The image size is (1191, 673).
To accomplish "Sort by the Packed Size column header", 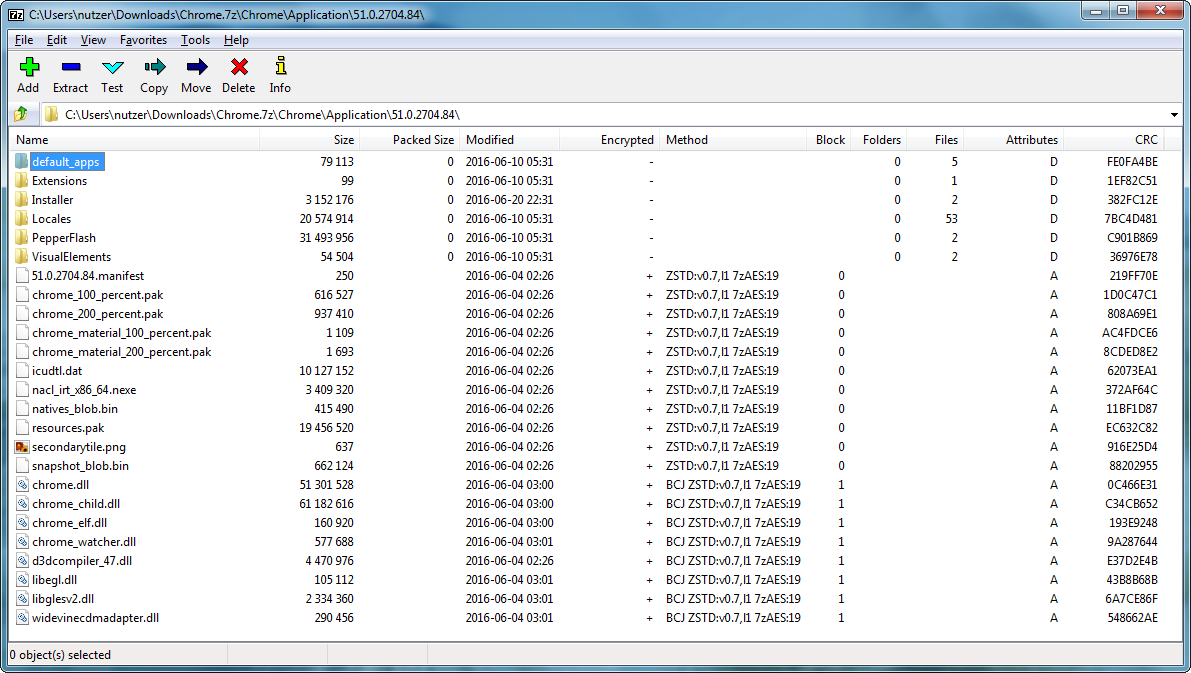I will [x=409, y=140].
